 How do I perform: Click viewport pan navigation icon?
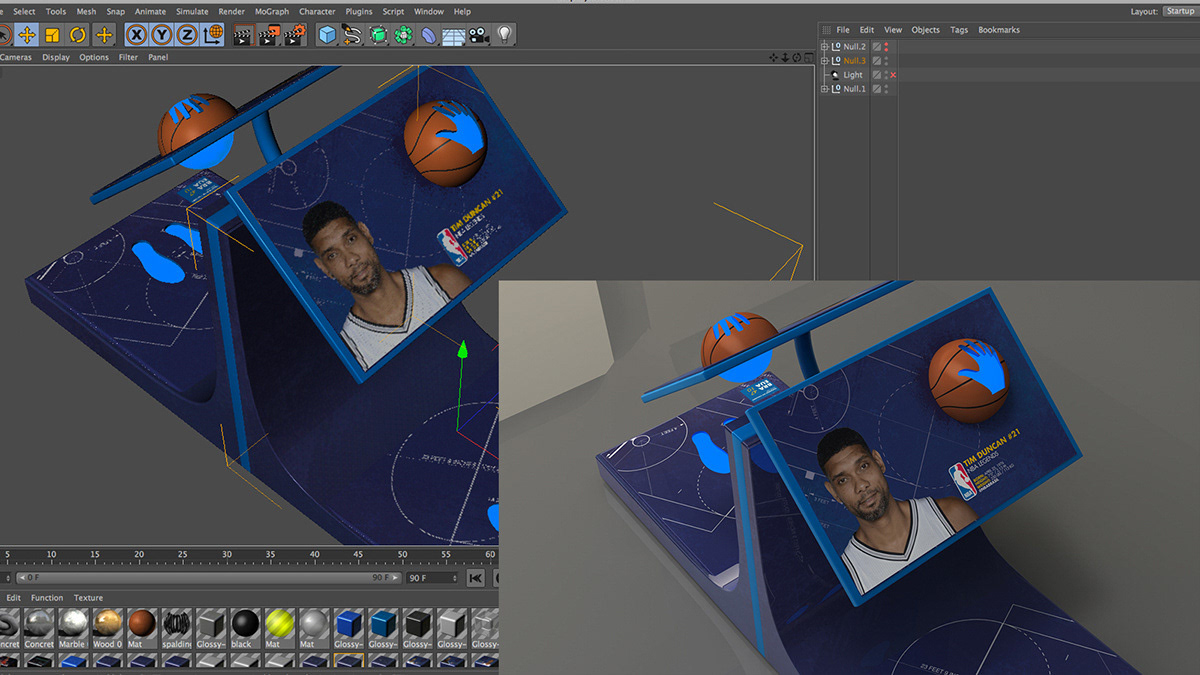point(774,57)
